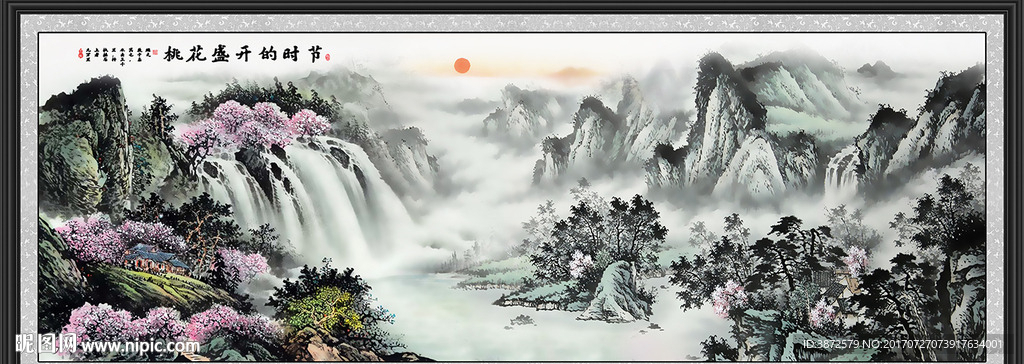Click the red sun above the clouds
The height and width of the screenshot is (364, 1024).
[x=462, y=65]
